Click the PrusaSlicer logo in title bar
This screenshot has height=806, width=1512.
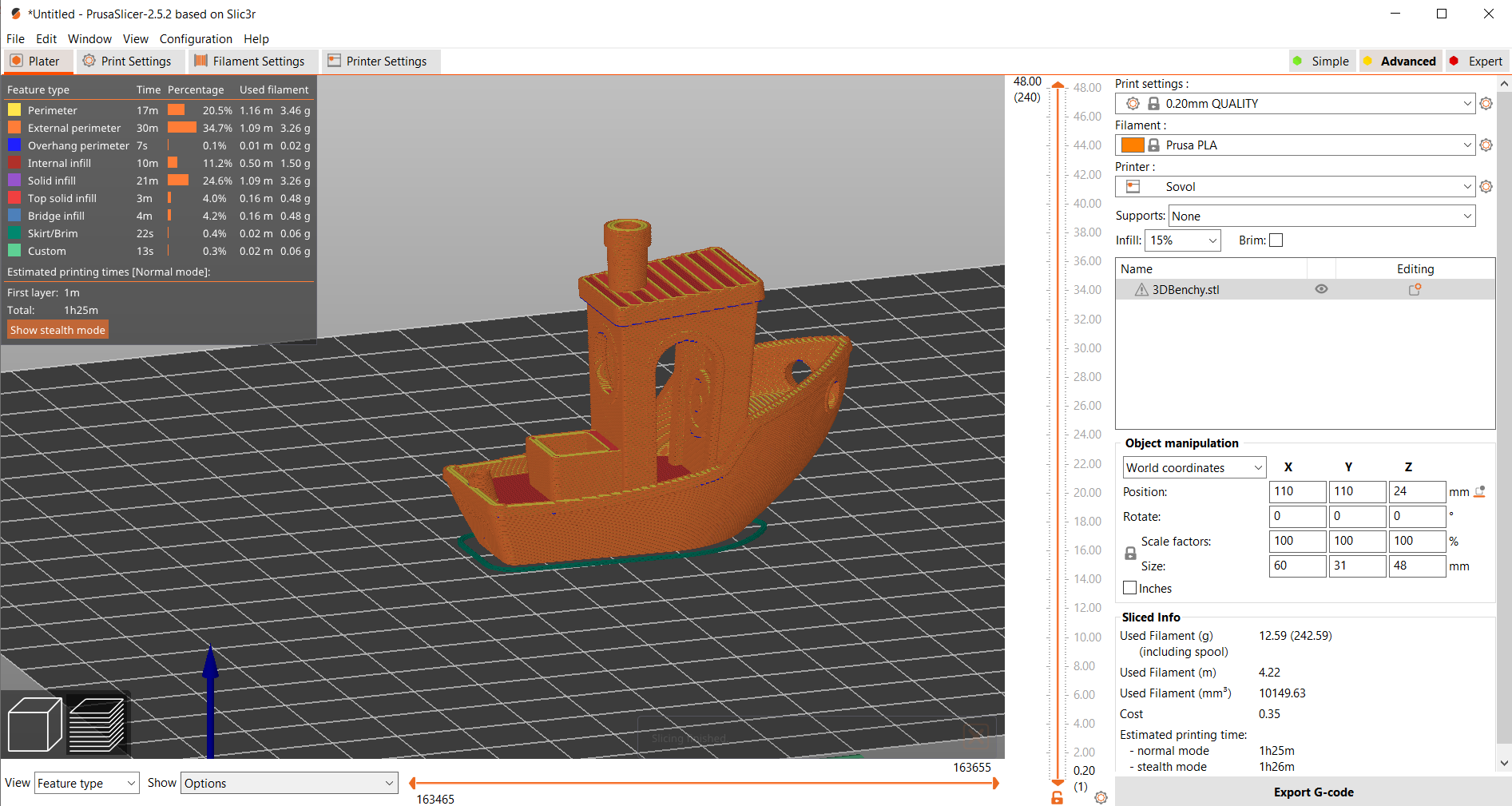point(15,14)
